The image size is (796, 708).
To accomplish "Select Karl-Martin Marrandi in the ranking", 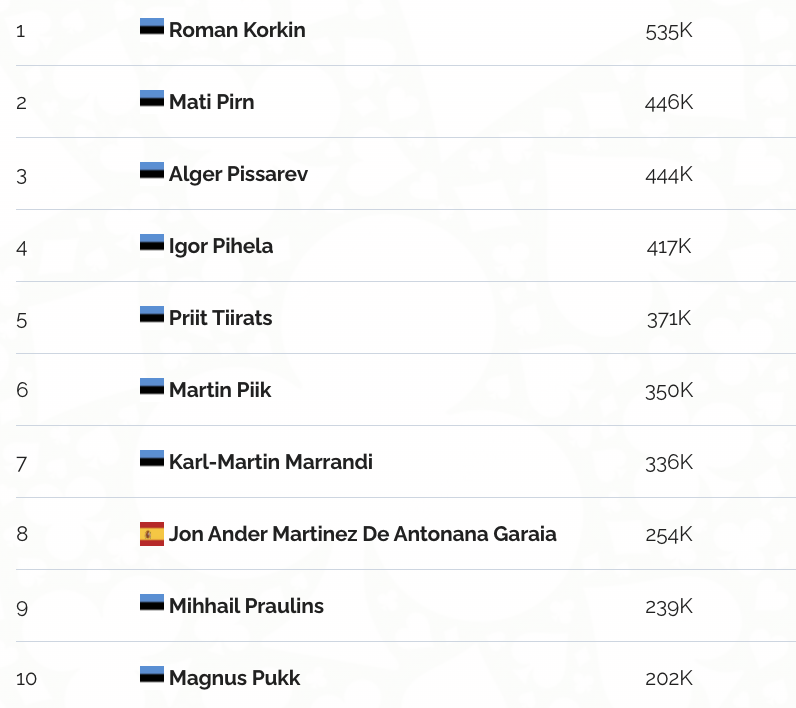I will tap(270, 462).
